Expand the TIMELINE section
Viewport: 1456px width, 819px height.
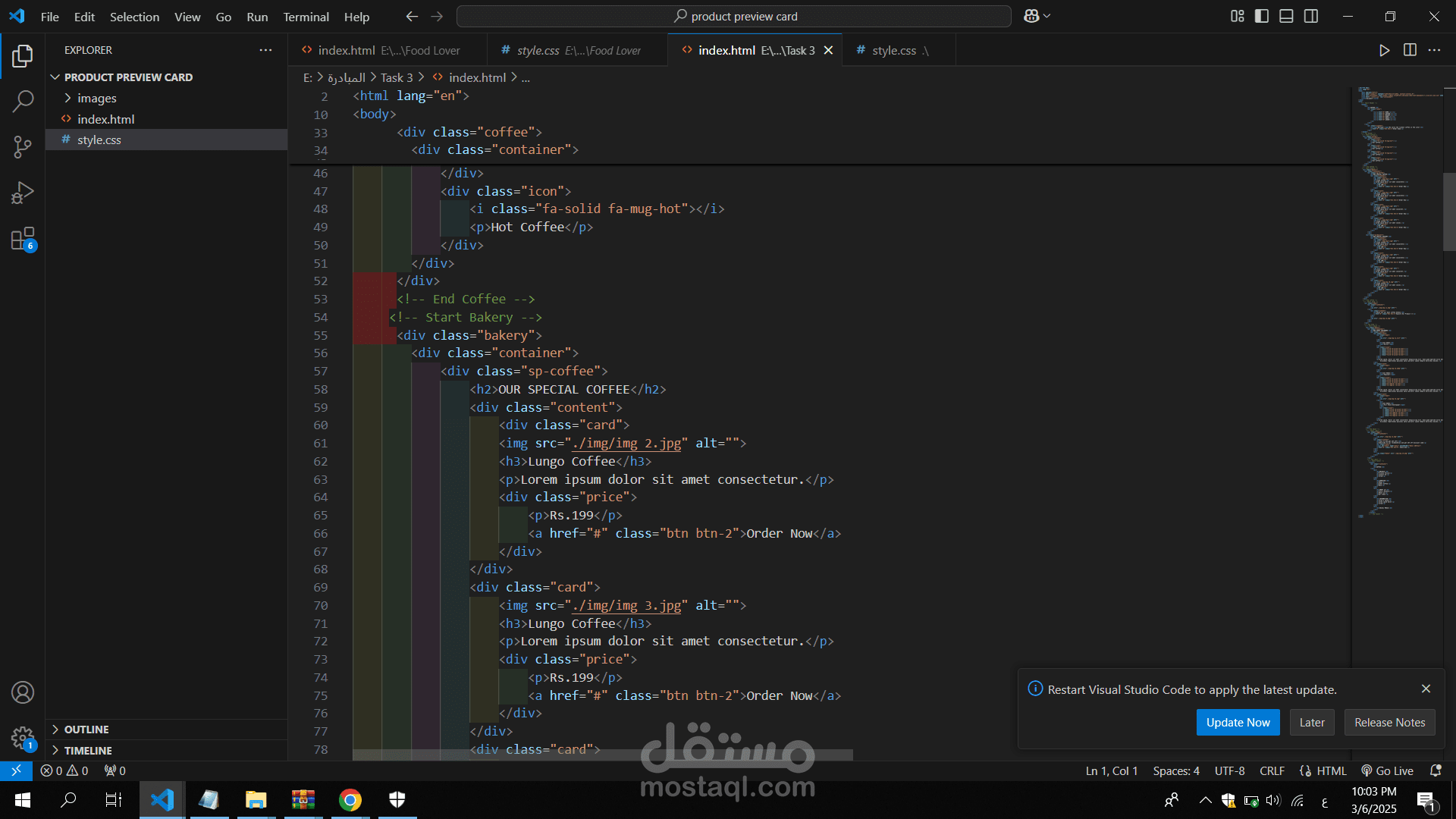pyautogui.click(x=88, y=751)
